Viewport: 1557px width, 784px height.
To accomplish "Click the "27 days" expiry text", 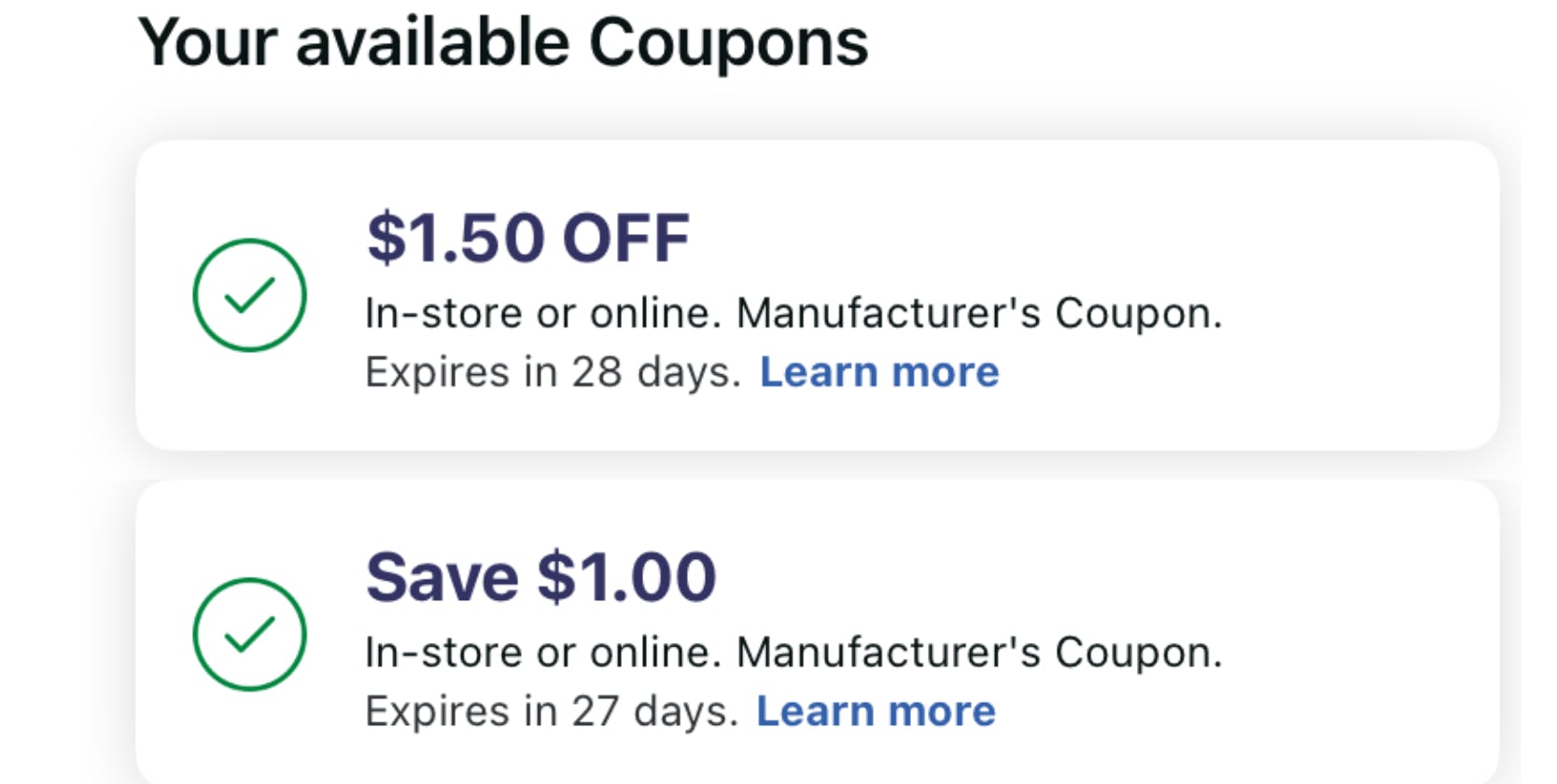I will point(653,711).
